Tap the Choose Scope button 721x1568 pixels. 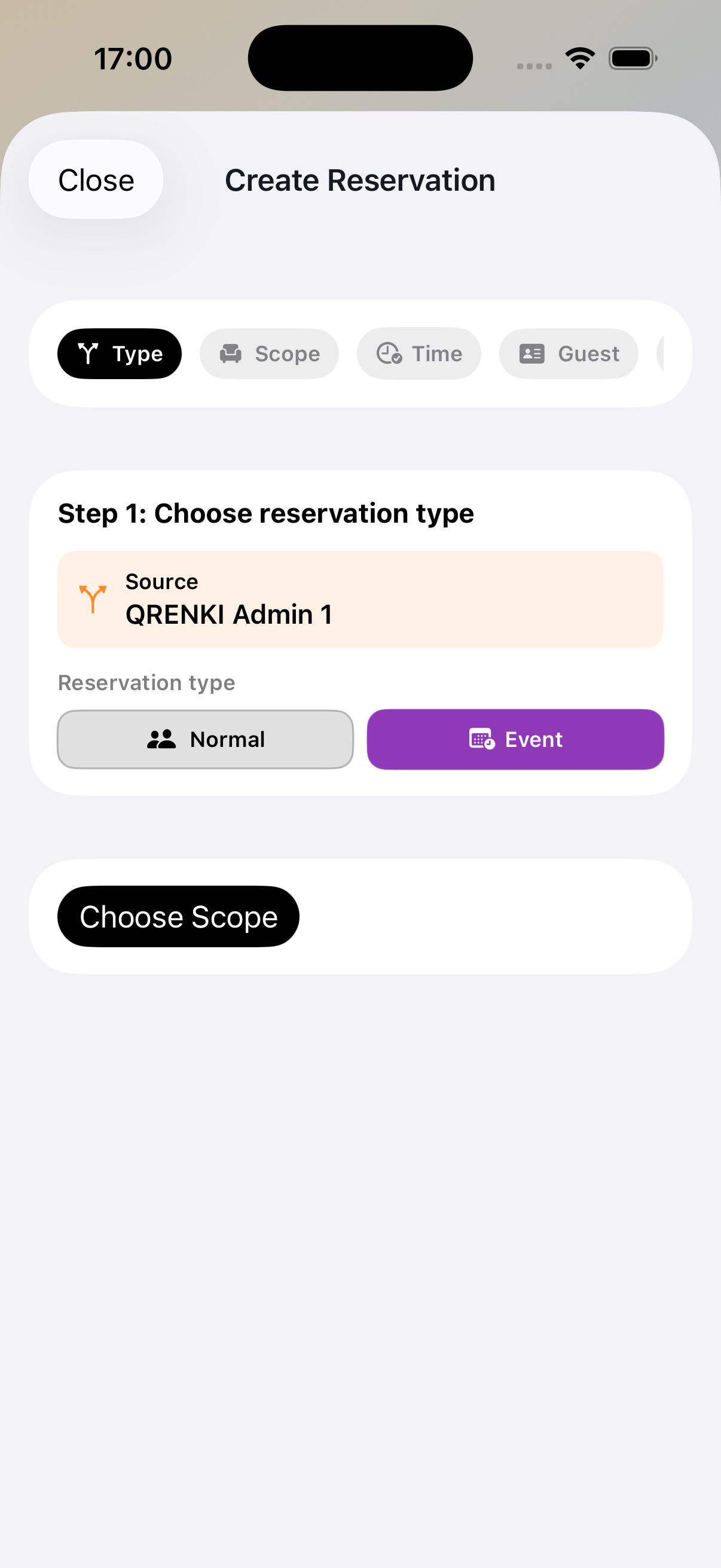tap(178, 916)
